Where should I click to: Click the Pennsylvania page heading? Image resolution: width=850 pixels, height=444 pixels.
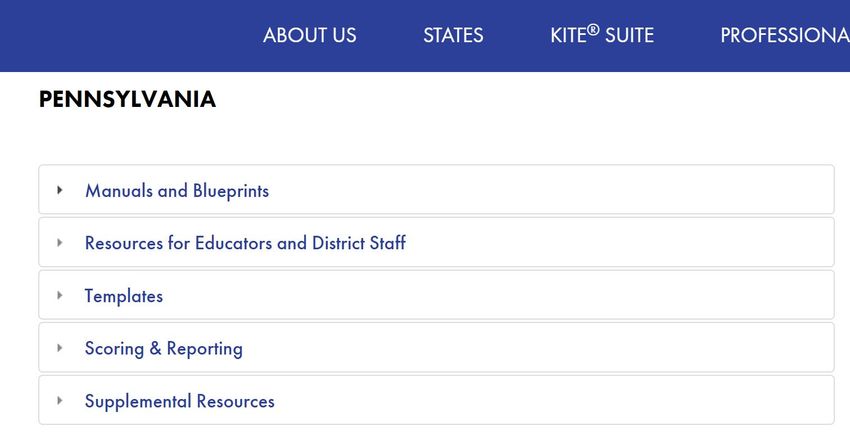coord(127,100)
